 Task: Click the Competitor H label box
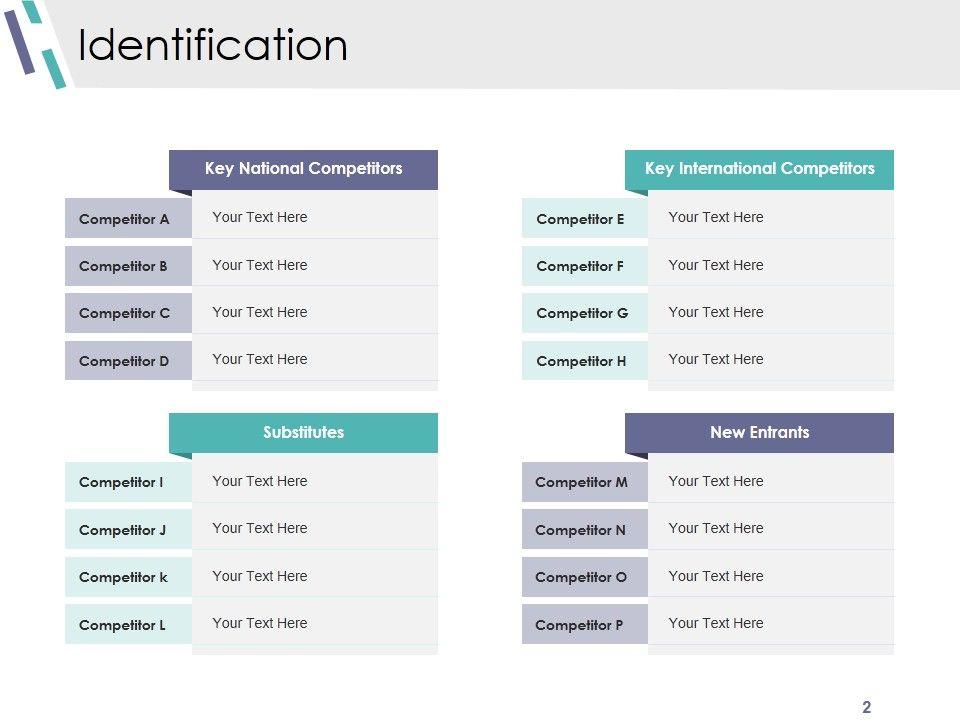pos(582,361)
